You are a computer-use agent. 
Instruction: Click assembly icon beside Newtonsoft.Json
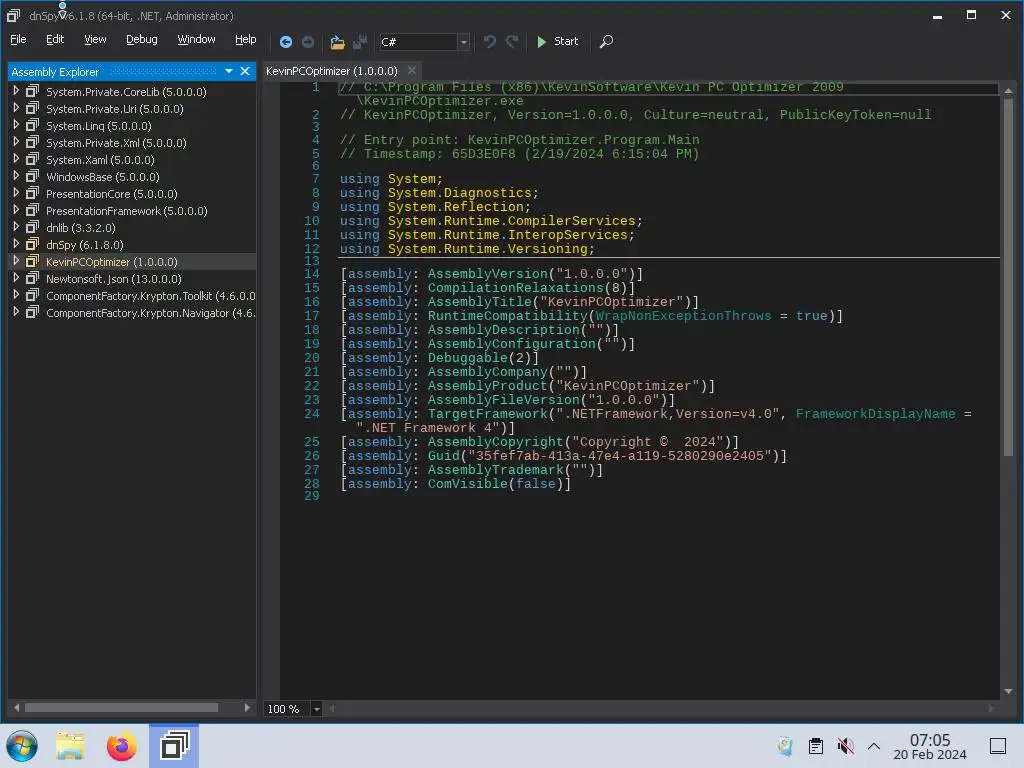(32, 278)
